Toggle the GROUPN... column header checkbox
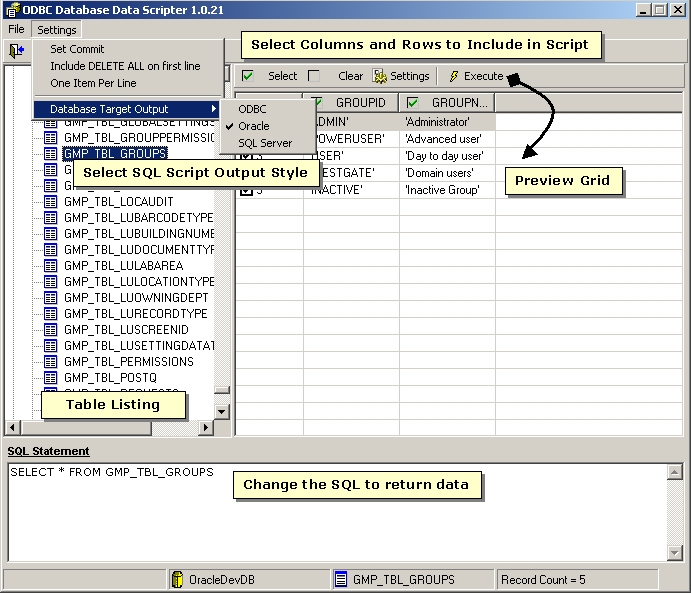 [x=413, y=102]
